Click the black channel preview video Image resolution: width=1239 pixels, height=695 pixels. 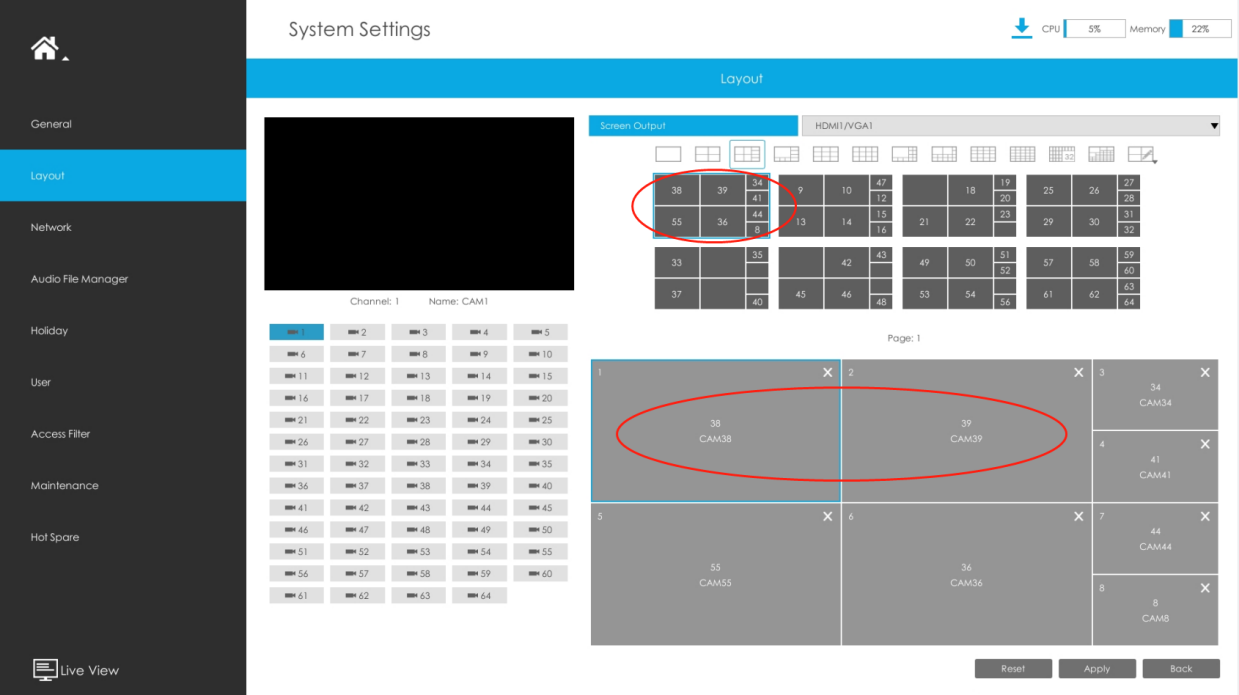(x=419, y=204)
